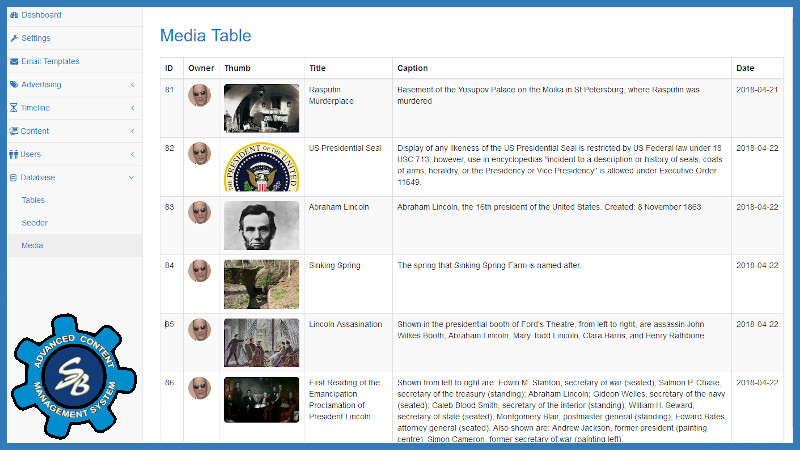Click the Settings wrench icon
Viewport: 800px width, 450px height.
click(x=14, y=38)
